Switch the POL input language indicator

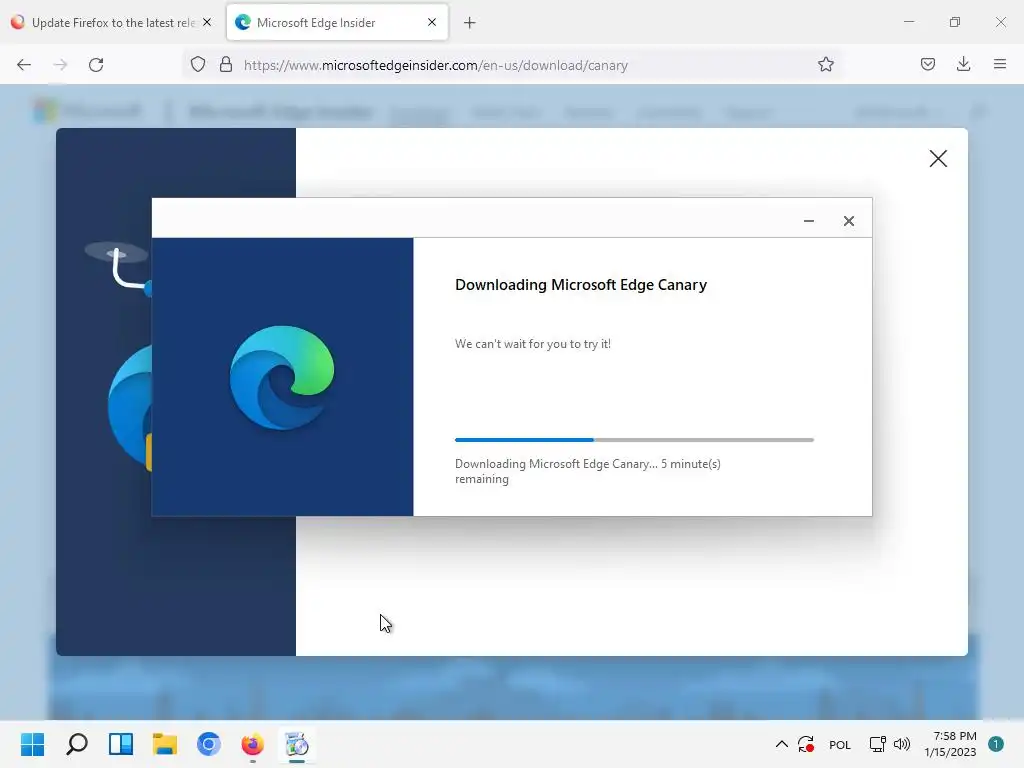840,744
